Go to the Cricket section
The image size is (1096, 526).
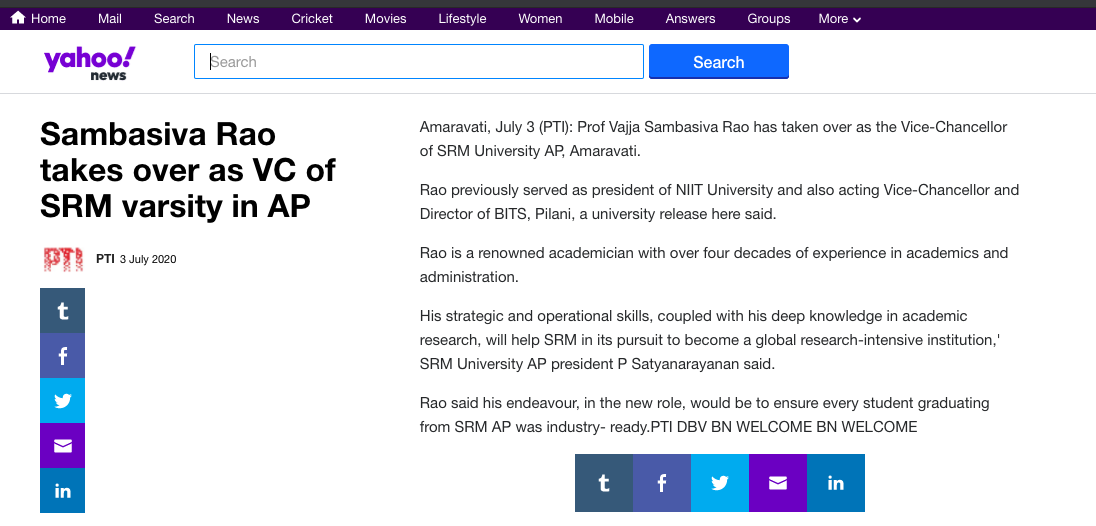click(x=312, y=18)
